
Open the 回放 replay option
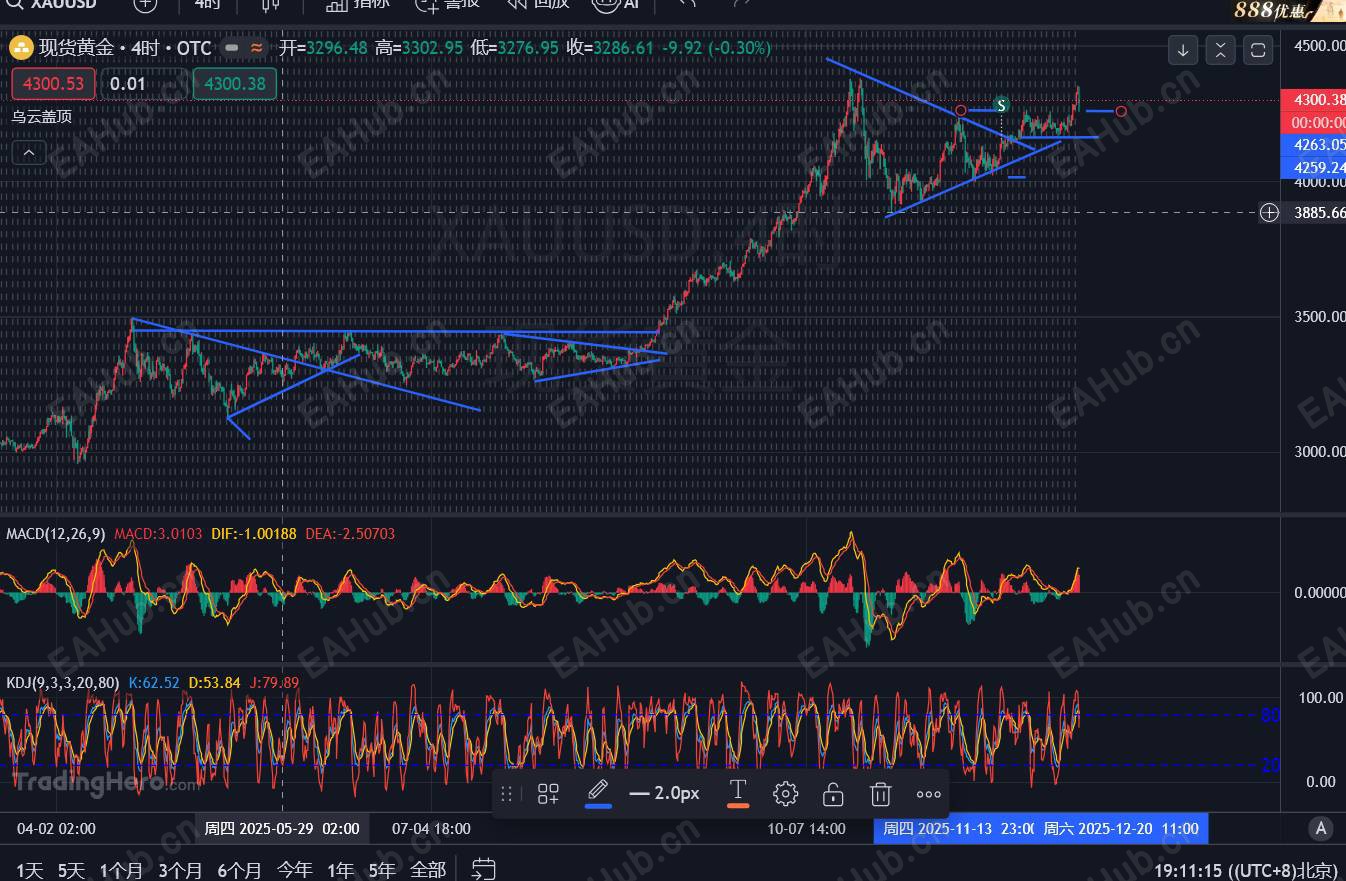pos(538,4)
